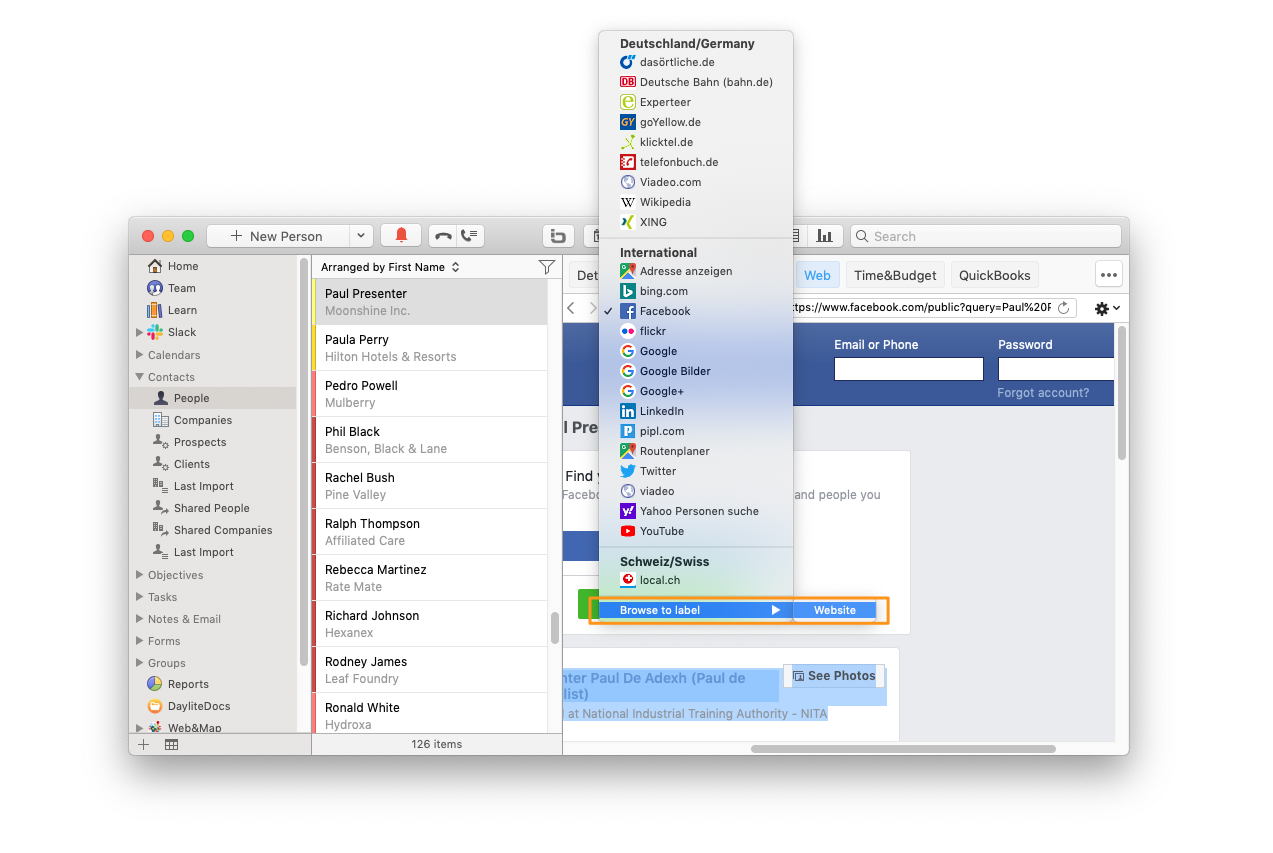Switch to the QuickBooks tab
Viewport: 1273px width, 853px height.
(x=994, y=275)
